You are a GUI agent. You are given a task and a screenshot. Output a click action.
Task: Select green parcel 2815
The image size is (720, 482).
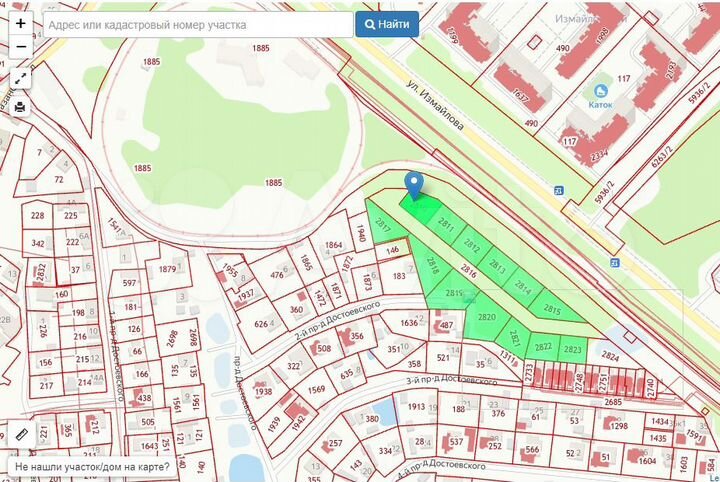click(x=550, y=308)
